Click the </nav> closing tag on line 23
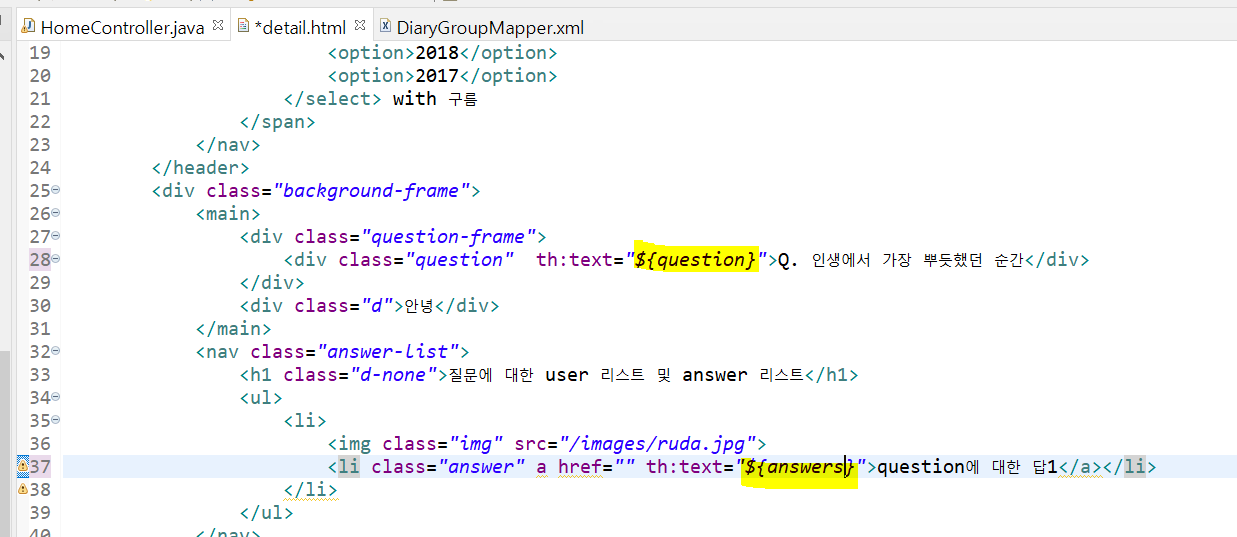Image resolution: width=1237 pixels, height=537 pixels. [x=229, y=144]
